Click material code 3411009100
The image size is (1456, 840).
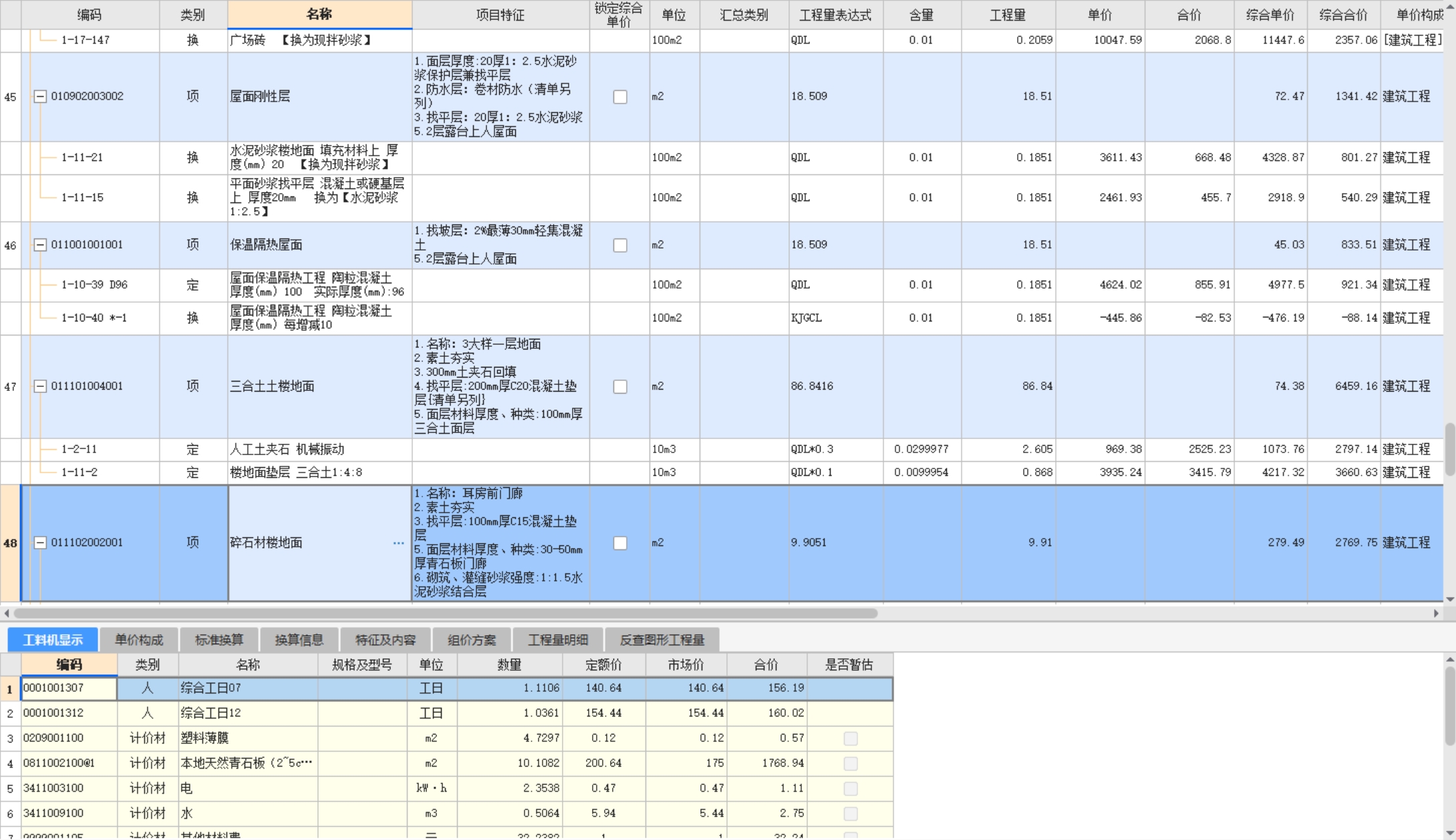69,813
